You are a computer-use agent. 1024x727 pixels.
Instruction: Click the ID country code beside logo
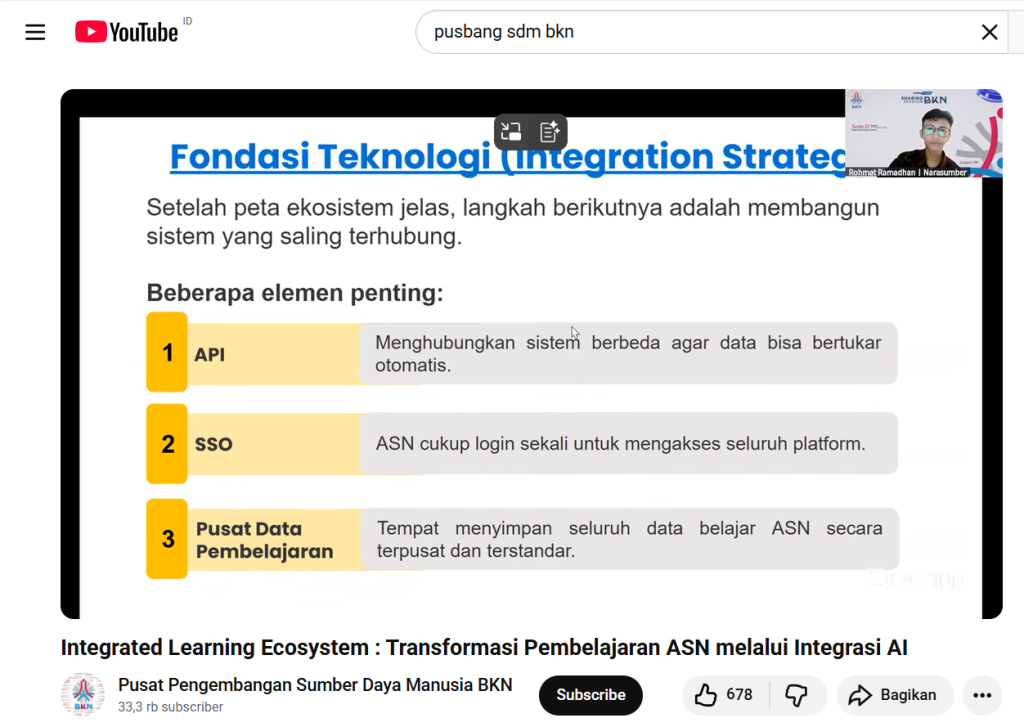pyautogui.click(x=188, y=21)
